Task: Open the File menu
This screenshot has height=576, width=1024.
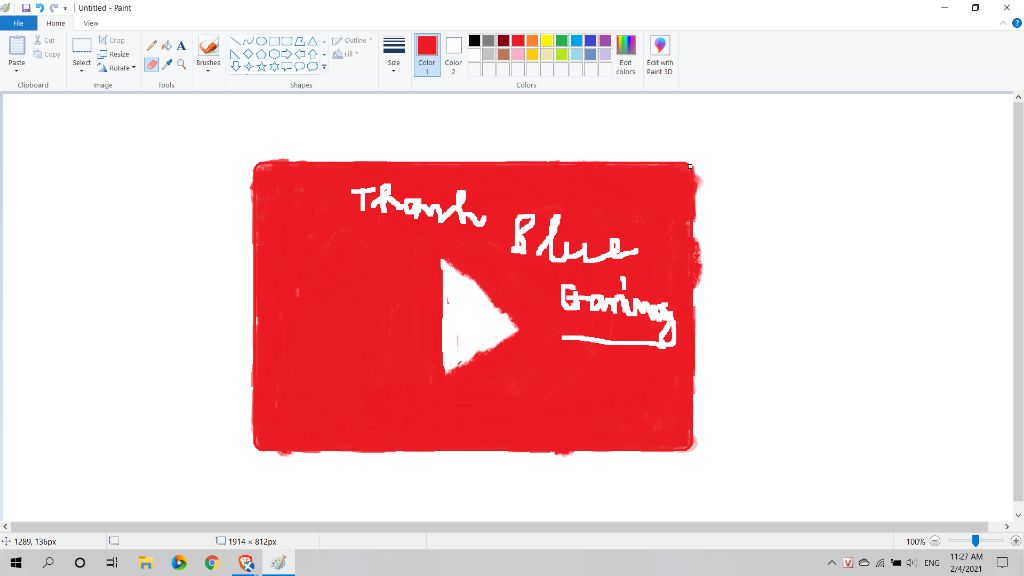Action: (x=18, y=23)
